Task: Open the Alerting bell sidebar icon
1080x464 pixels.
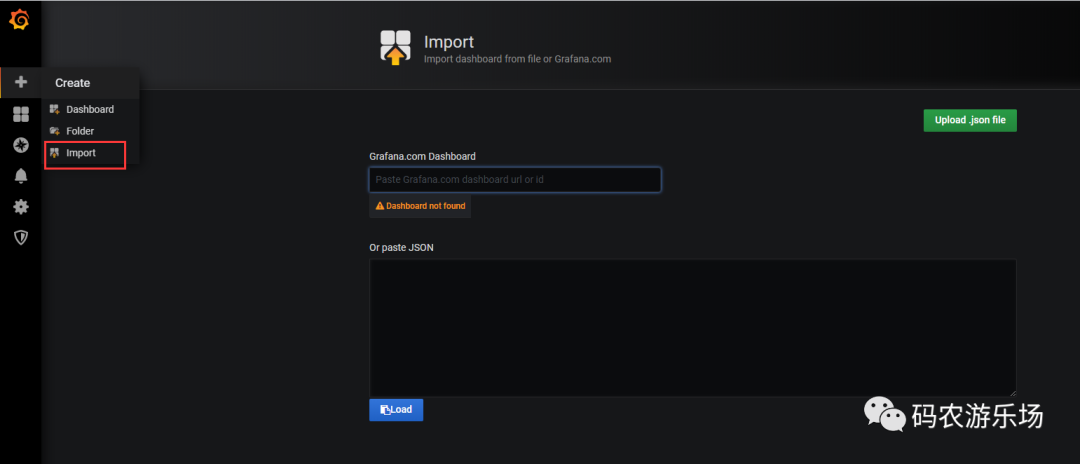Action: 21,176
